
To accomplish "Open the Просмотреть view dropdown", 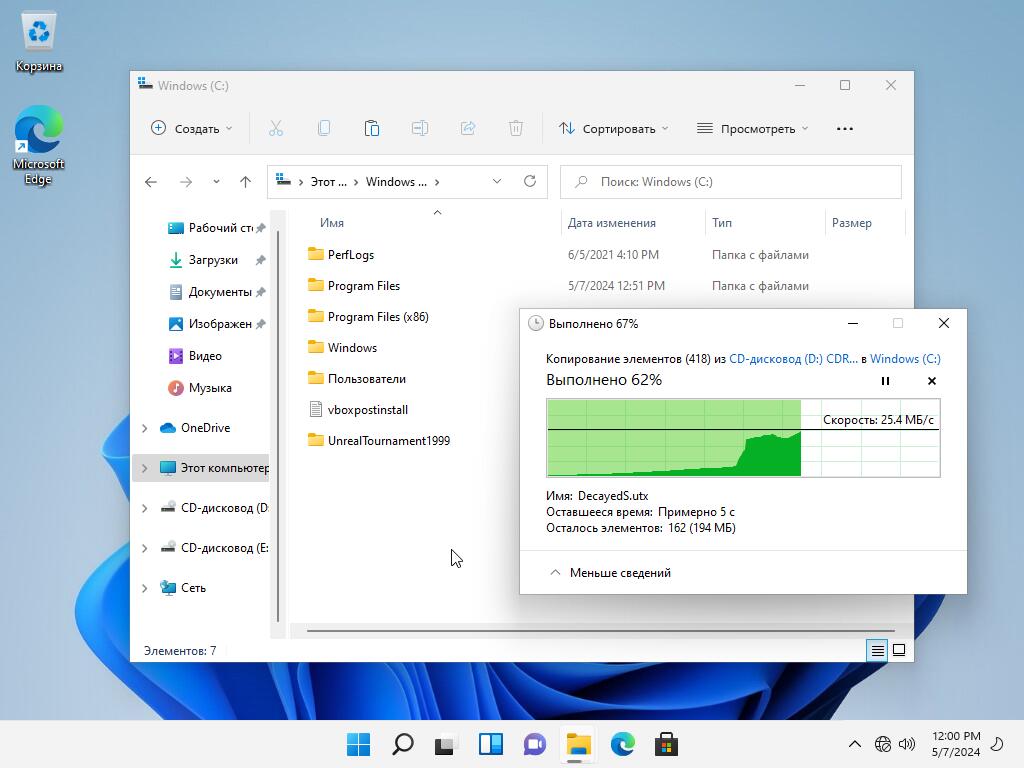I will click(x=752, y=128).
